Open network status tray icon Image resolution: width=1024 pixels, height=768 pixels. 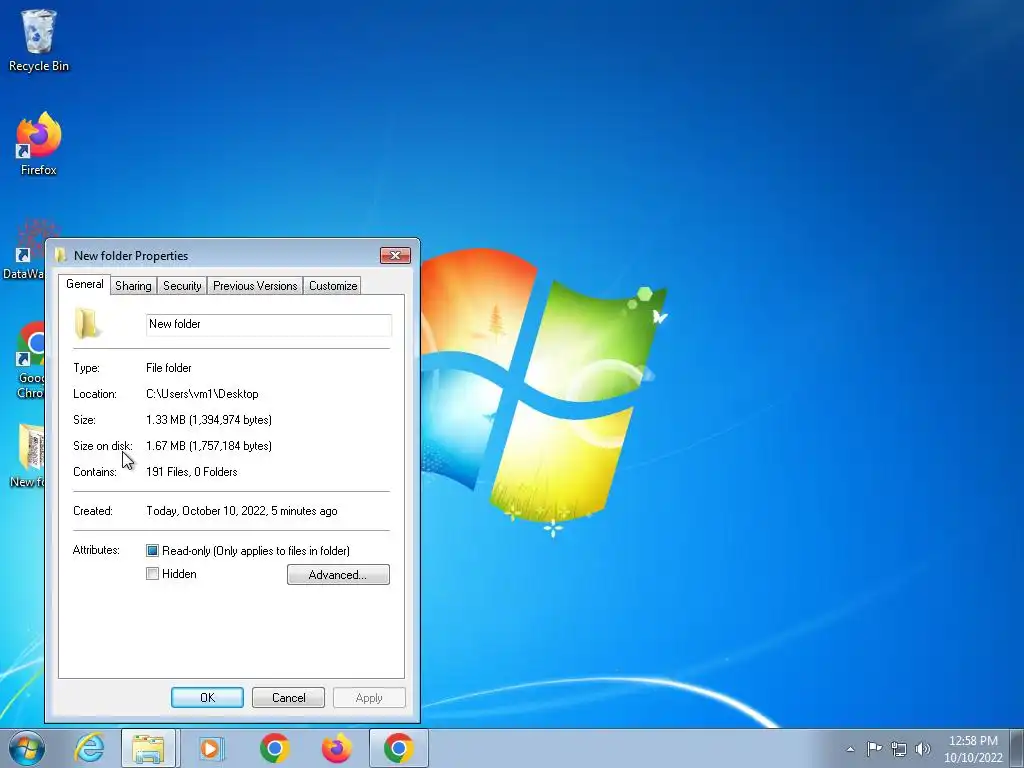[x=899, y=749]
